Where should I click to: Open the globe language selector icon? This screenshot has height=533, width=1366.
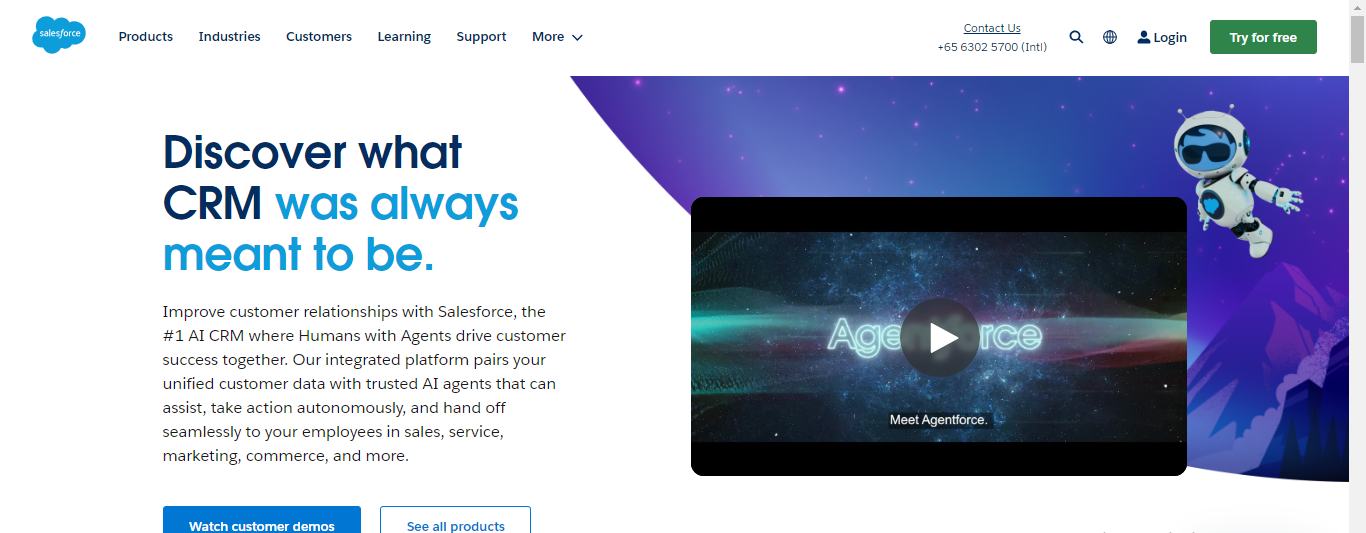[1110, 37]
